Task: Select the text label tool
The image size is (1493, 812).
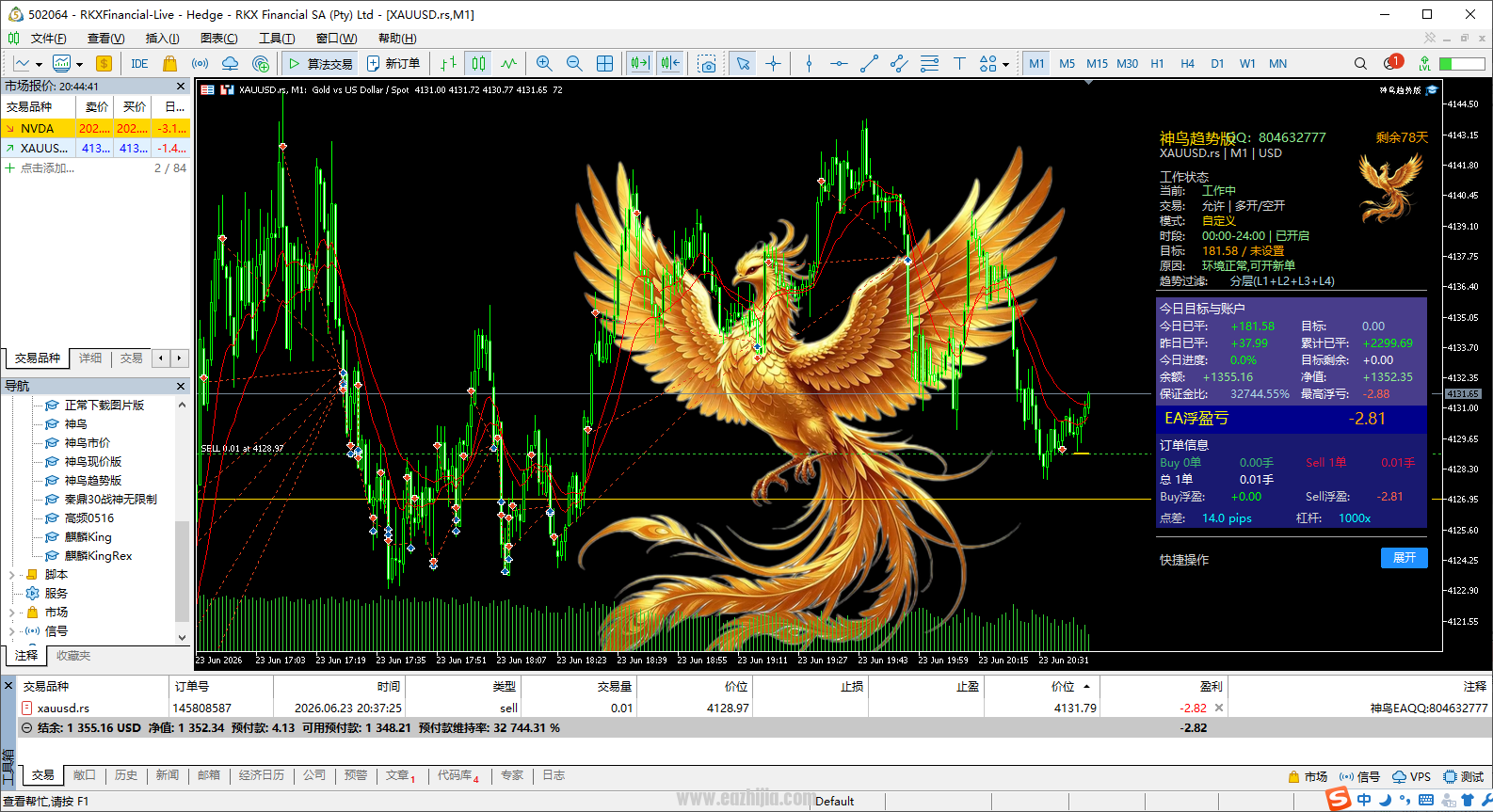Action: (x=959, y=64)
